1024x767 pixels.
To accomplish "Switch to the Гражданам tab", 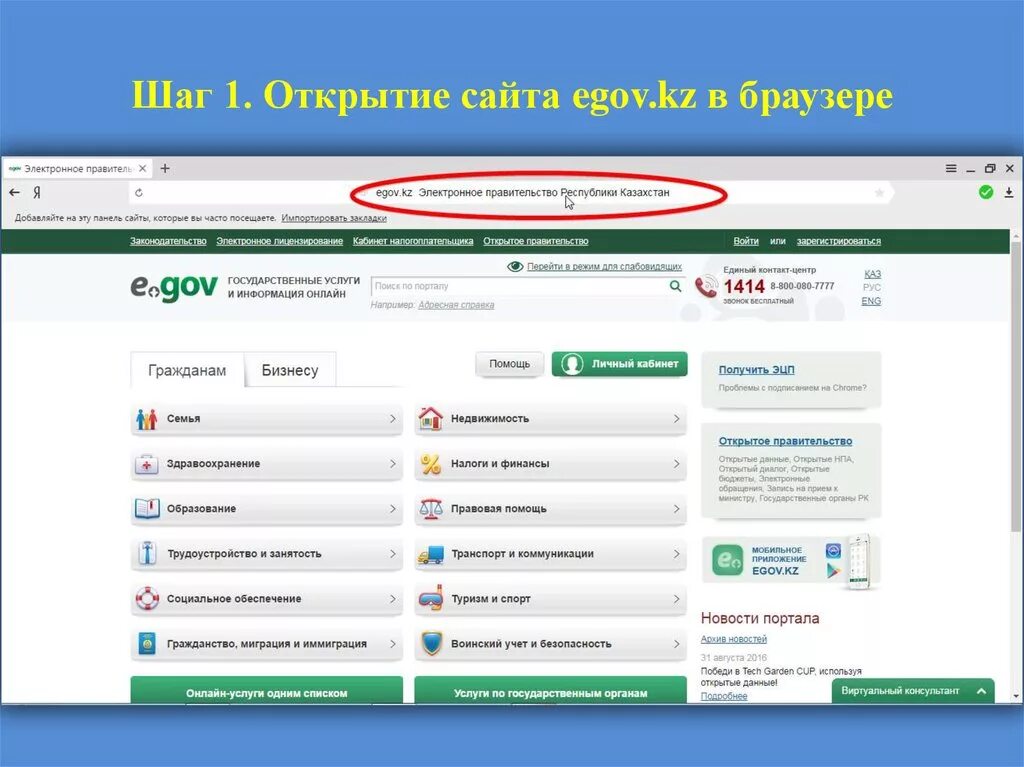I will (187, 370).
